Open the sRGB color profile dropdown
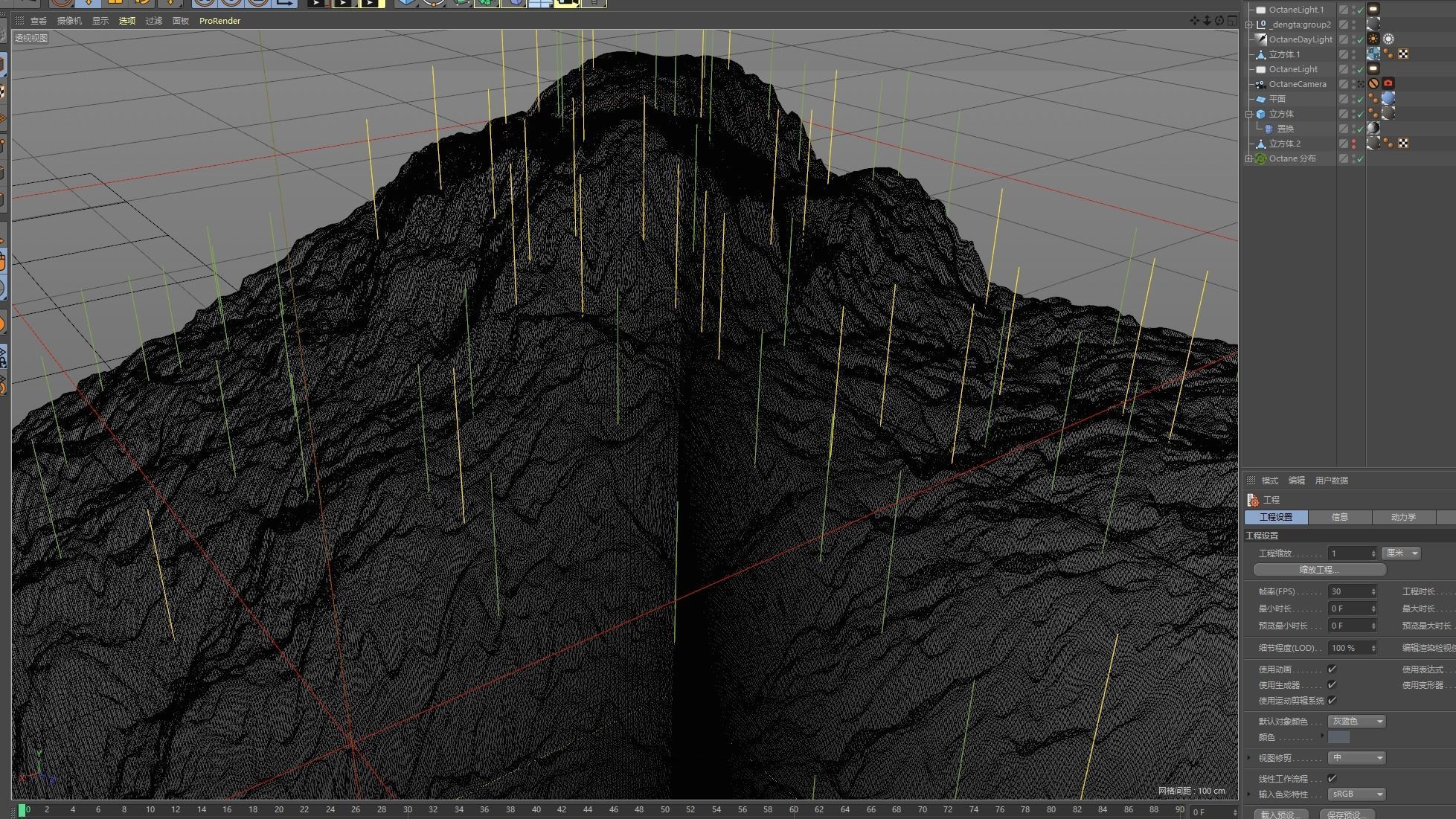The image size is (1456, 819). click(x=1356, y=794)
